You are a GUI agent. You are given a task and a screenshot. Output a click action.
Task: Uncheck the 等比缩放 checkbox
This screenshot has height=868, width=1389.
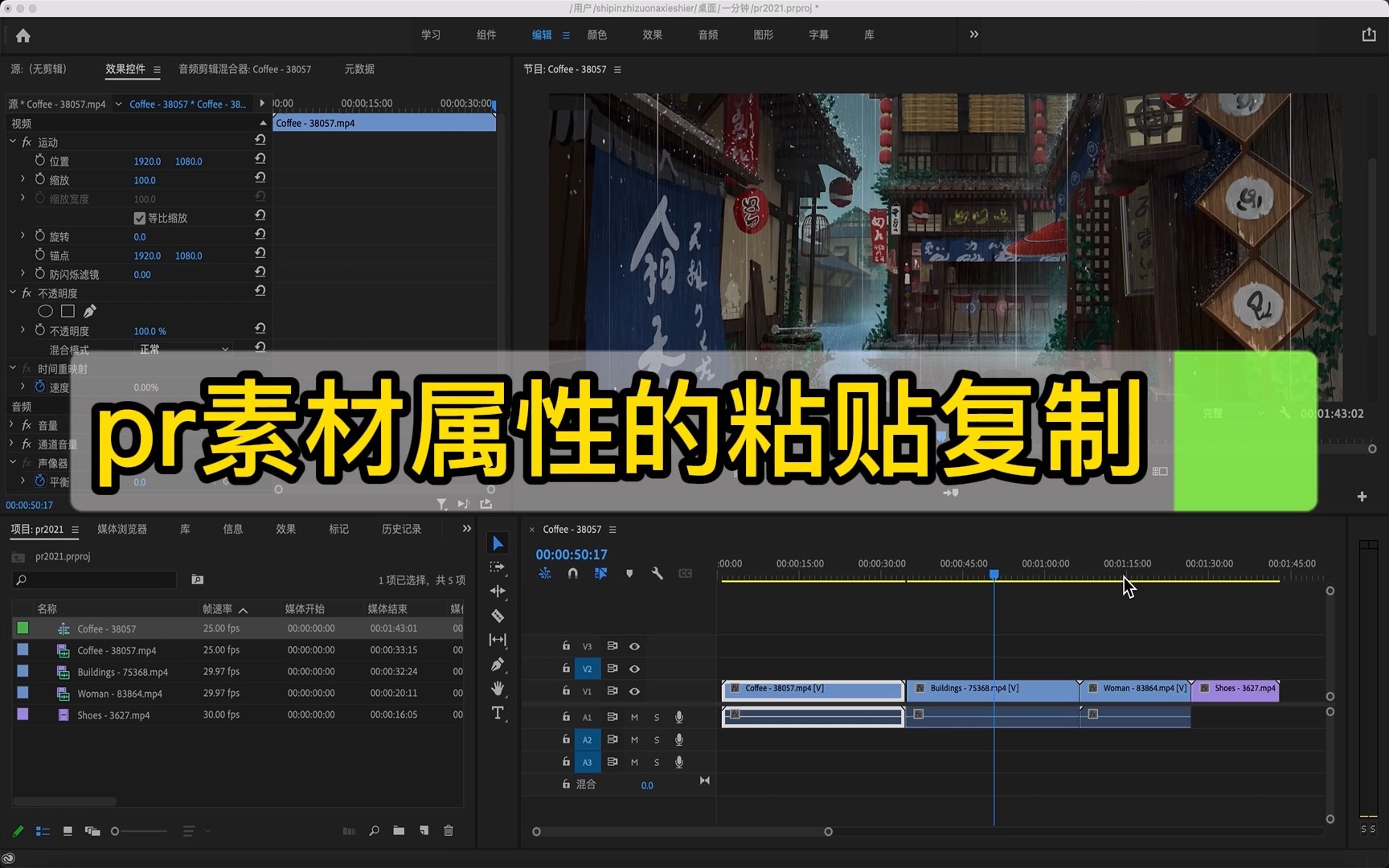pos(139,217)
